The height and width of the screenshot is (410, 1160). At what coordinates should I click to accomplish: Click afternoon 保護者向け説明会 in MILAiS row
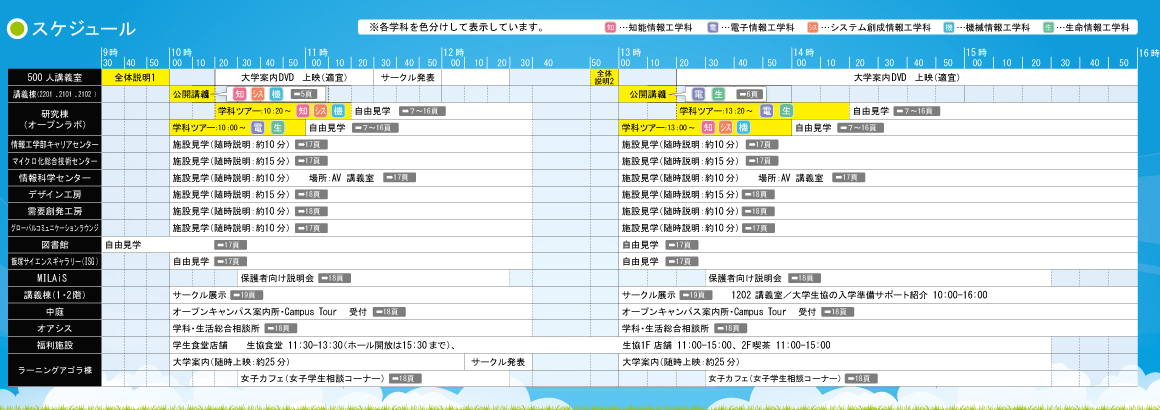(745, 278)
